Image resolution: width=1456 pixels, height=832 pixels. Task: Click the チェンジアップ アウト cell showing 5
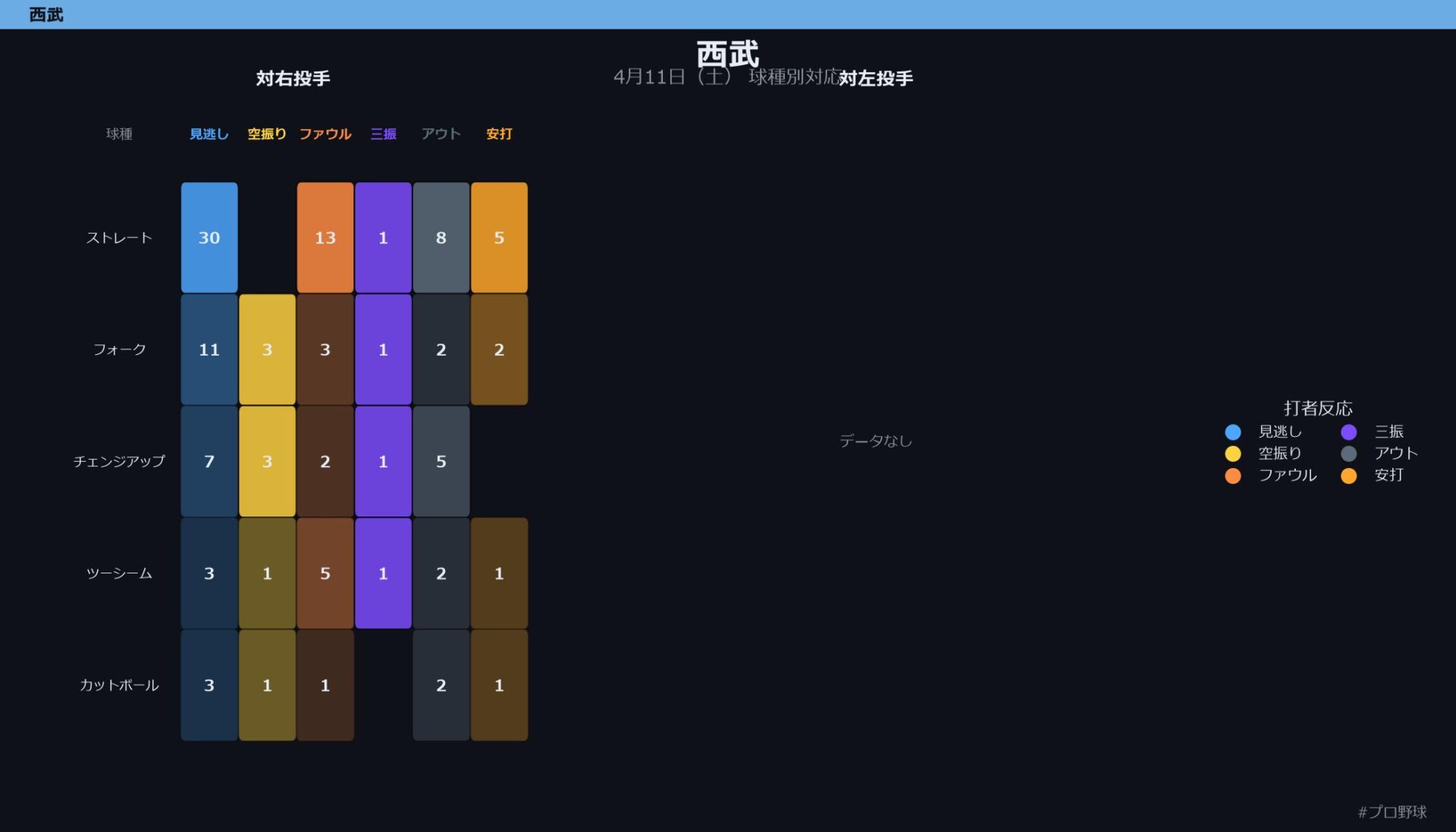[x=441, y=461]
